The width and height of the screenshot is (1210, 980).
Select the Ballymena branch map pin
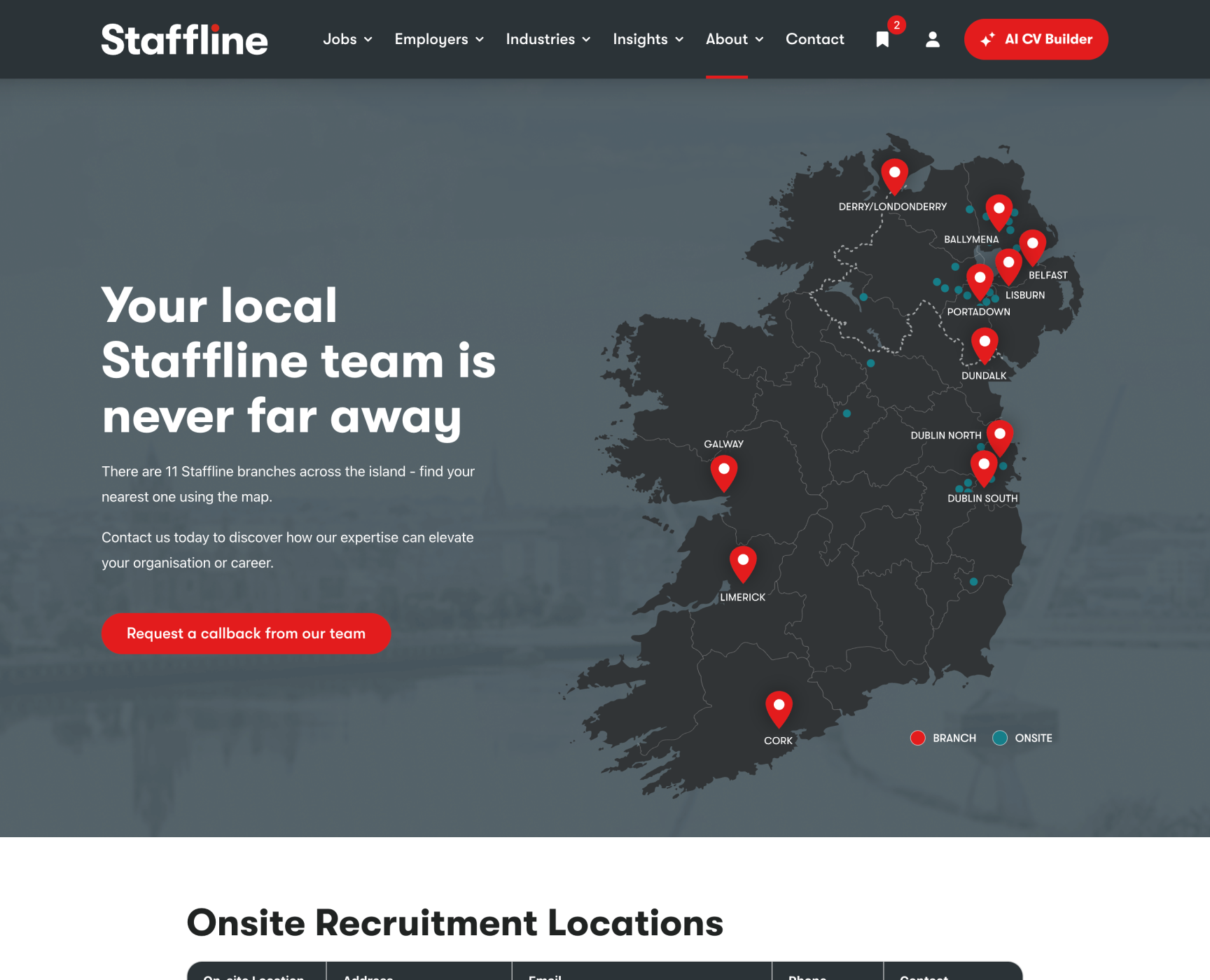click(x=999, y=211)
